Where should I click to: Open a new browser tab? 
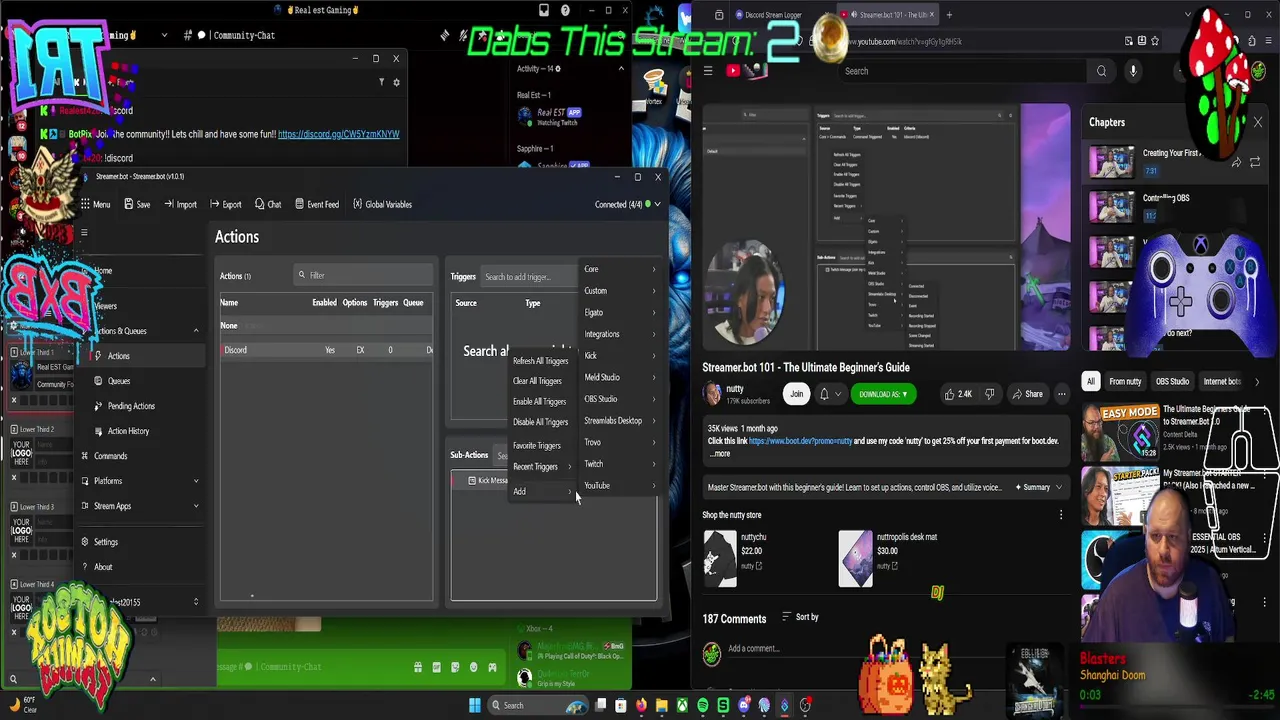[949, 15]
